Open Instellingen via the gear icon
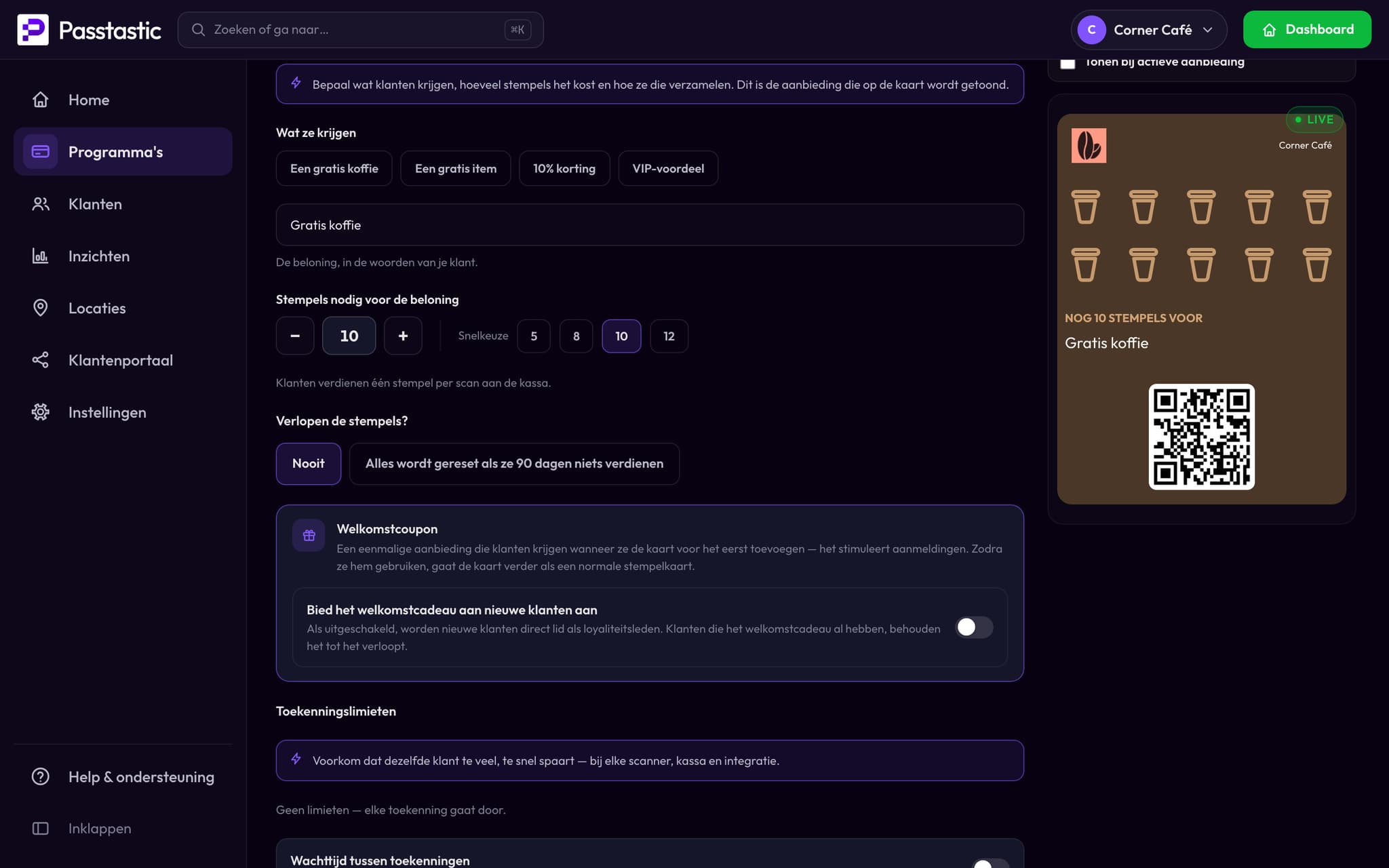 [x=41, y=412]
